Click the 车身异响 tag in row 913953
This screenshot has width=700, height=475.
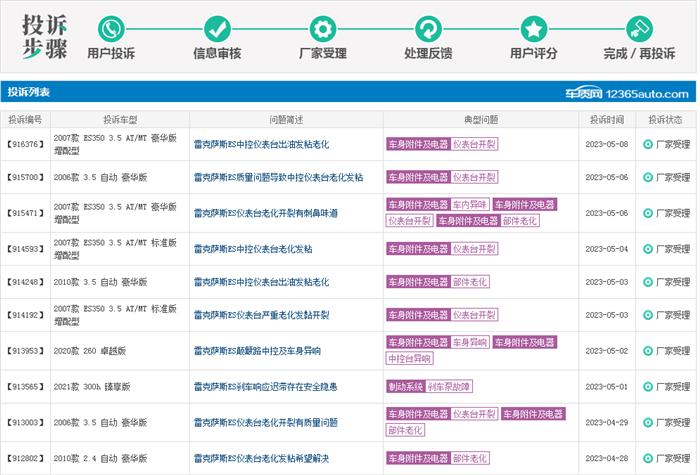coord(470,342)
